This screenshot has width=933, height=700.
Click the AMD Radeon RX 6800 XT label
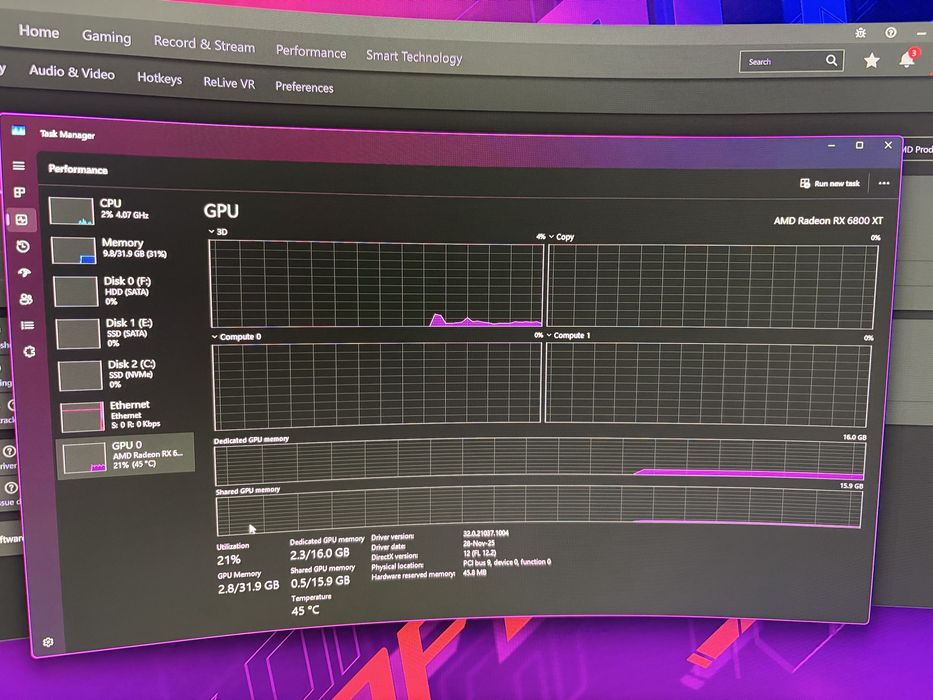tap(828, 220)
